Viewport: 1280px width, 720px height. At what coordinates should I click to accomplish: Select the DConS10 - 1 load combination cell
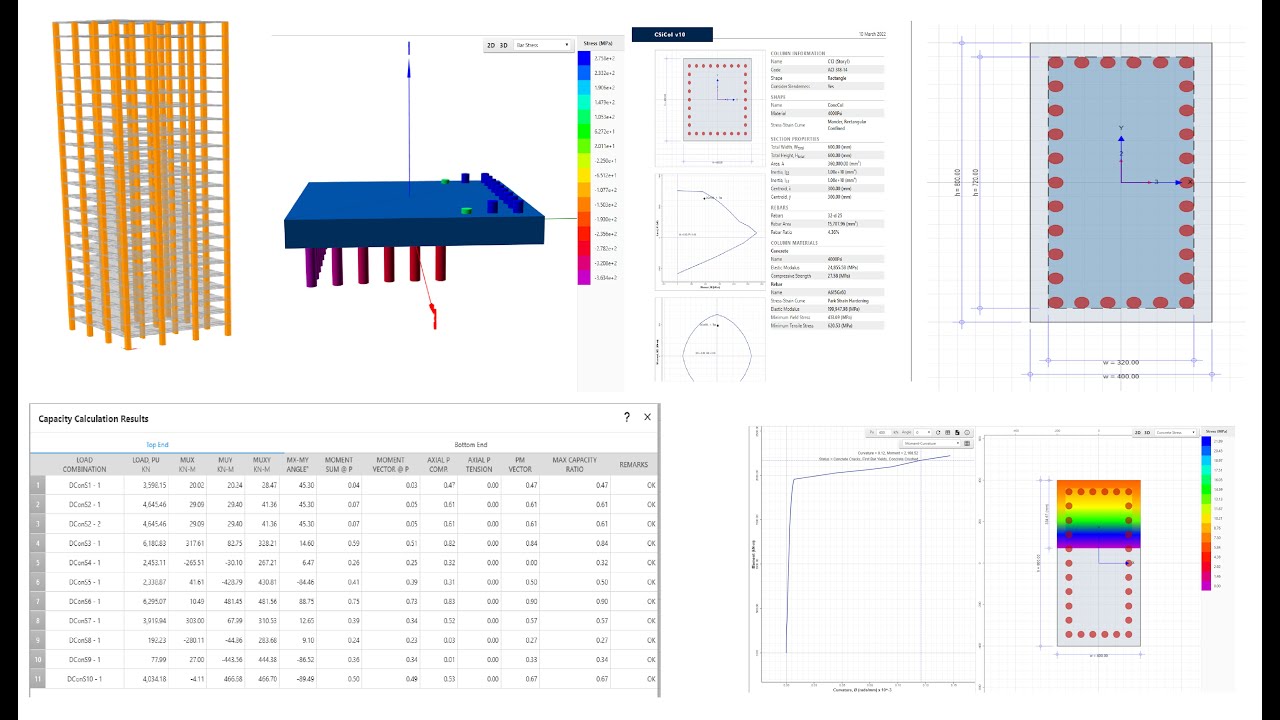pyautogui.click(x=84, y=679)
